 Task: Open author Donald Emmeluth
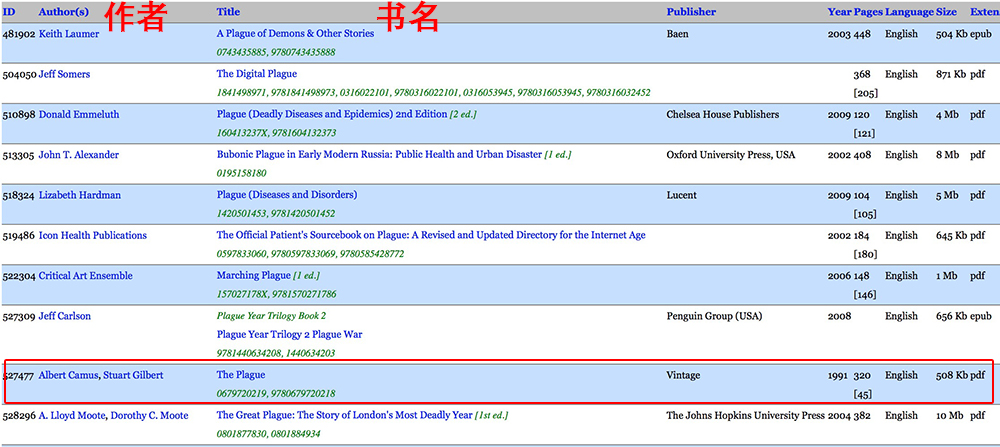(x=79, y=114)
